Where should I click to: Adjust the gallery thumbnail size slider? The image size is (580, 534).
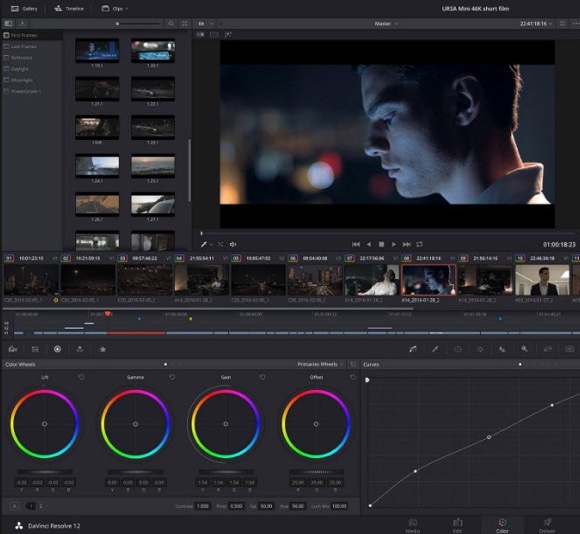[x=138, y=24]
